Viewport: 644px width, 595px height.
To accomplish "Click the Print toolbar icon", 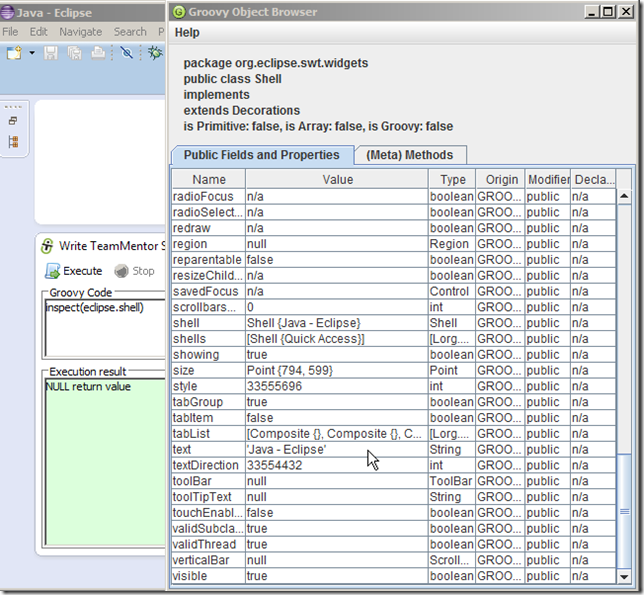I will pyautogui.click(x=98, y=52).
